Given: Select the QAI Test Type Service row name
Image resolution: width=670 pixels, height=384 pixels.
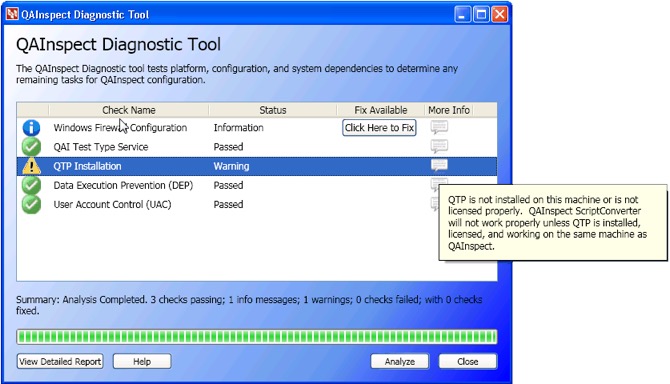Looking at the screenshot, I should (x=101, y=147).
